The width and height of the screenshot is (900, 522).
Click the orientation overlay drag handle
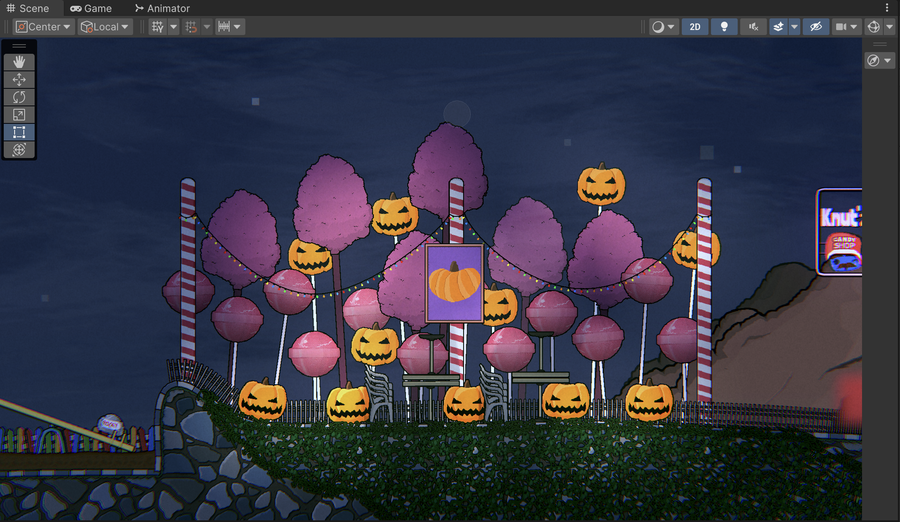879,44
